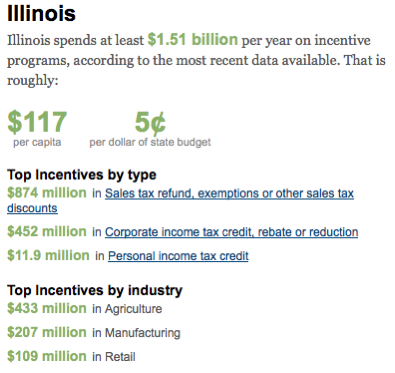Image resolution: width=395 pixels, height=373 pixels.
Task: Click the 5¢ per dollar figure
Action: tap(150, 123)
